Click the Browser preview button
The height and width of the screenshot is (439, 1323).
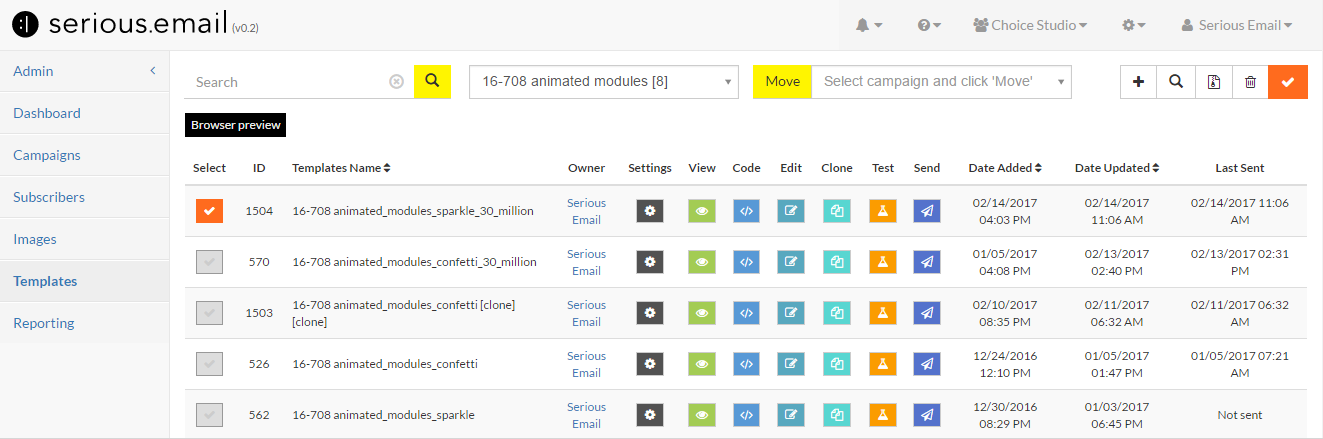(236, 125)
